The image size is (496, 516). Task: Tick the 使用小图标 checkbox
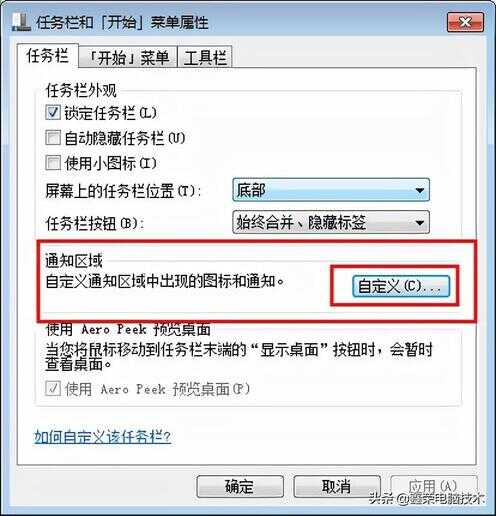53,163
